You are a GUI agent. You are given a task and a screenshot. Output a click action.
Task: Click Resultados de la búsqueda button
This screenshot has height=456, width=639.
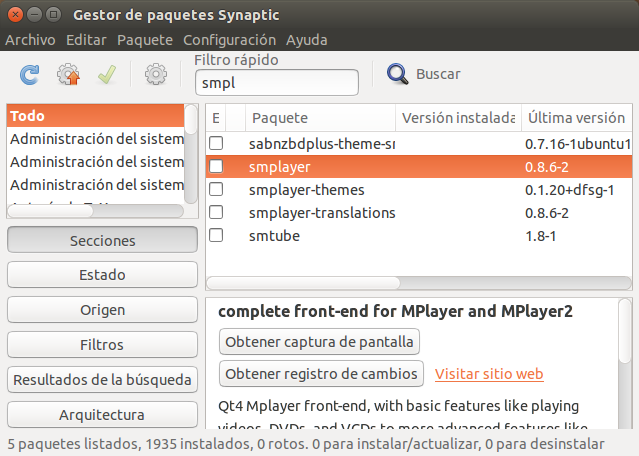[x=102, y=380]
